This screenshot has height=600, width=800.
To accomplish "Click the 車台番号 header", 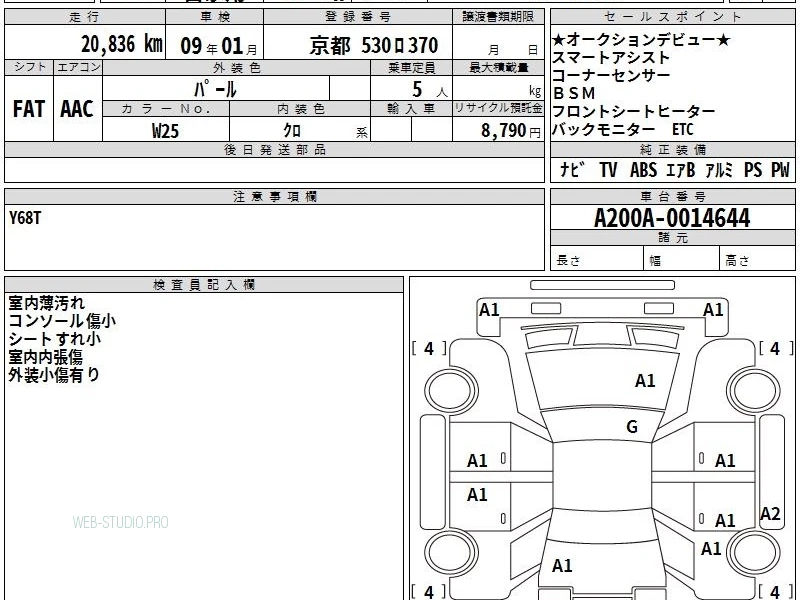I will 672,196.
